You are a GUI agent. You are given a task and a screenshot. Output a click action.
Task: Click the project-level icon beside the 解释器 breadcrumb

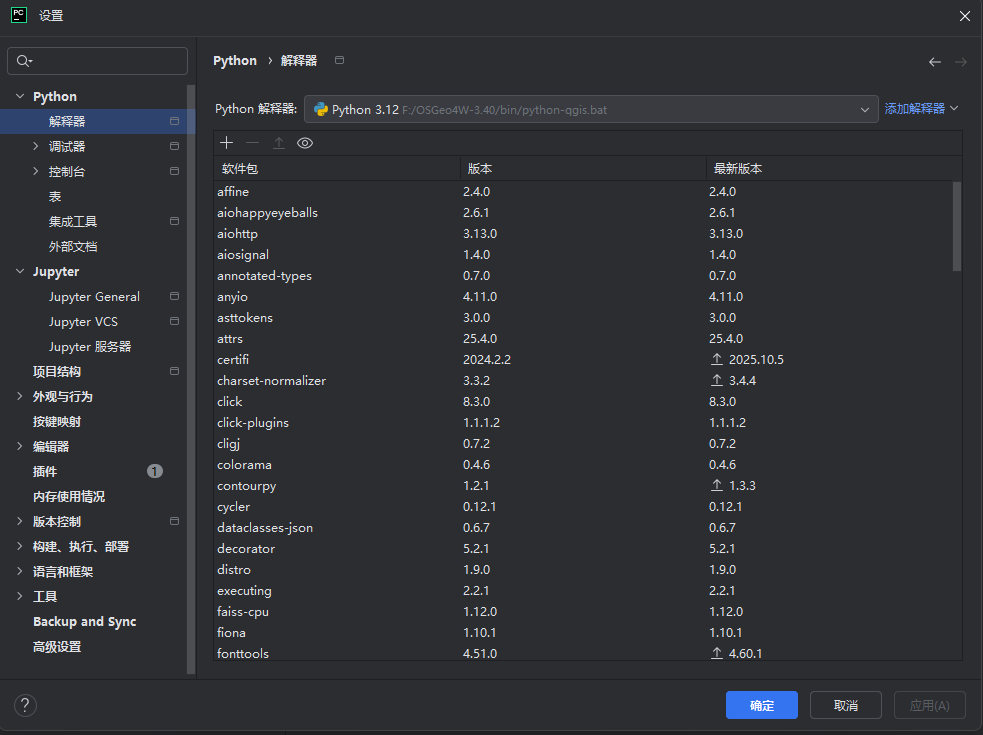[x=339, y=60]
